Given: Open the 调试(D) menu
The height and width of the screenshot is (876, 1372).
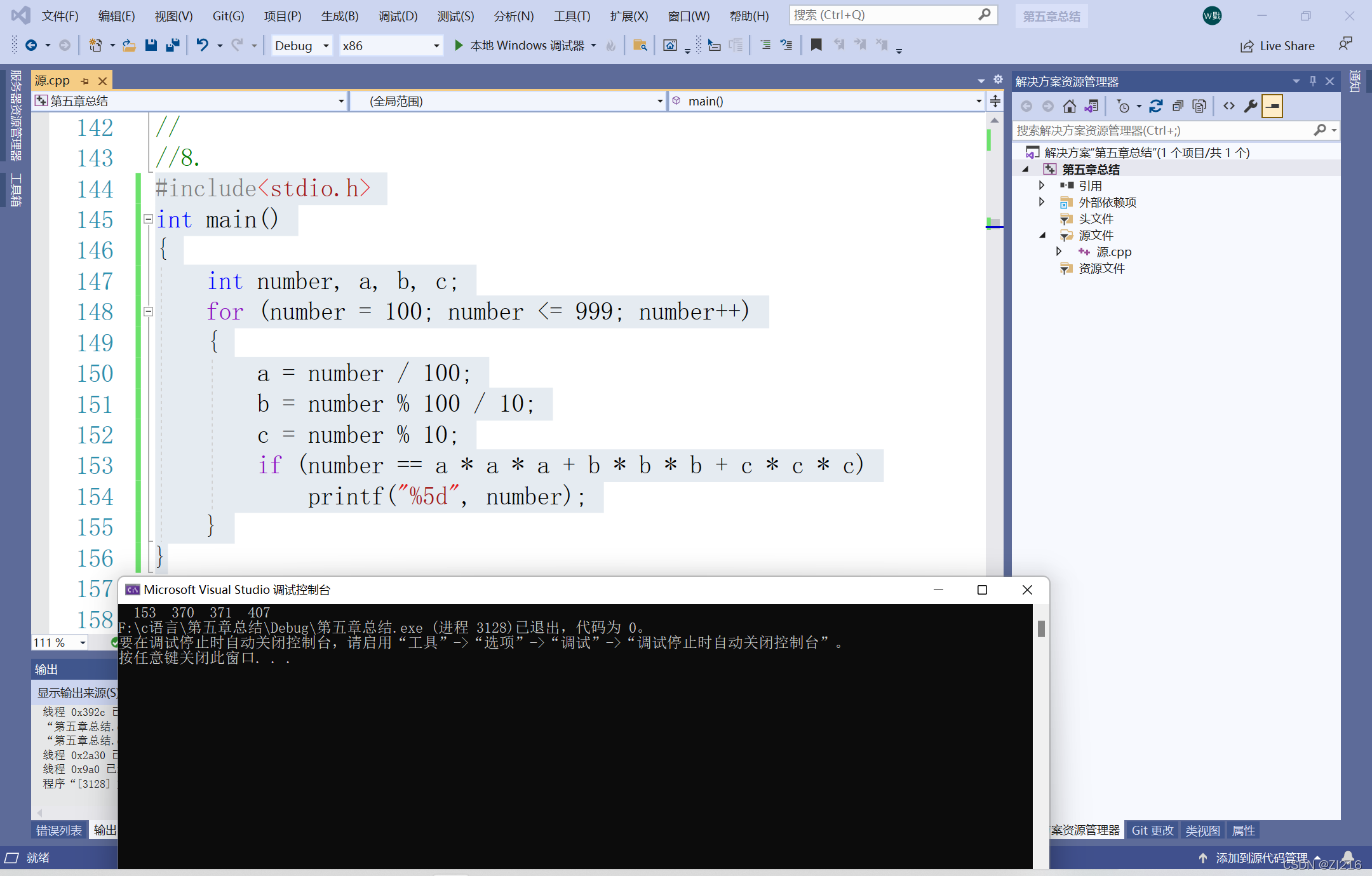Looking at the screenshot, I should point(398,16).
